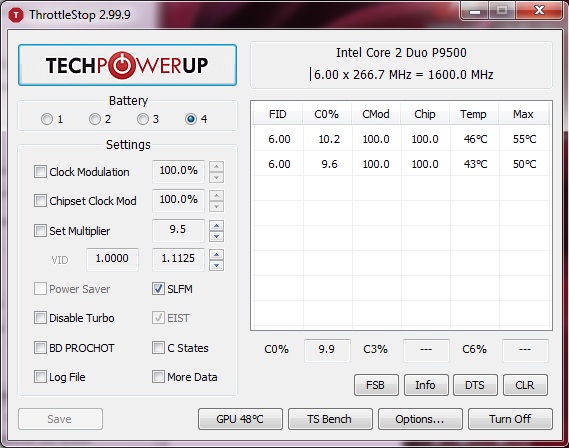The image size is (569, 448).
Task: Decrease Set Multiplier with down arrow
Action: pos(217,237)
